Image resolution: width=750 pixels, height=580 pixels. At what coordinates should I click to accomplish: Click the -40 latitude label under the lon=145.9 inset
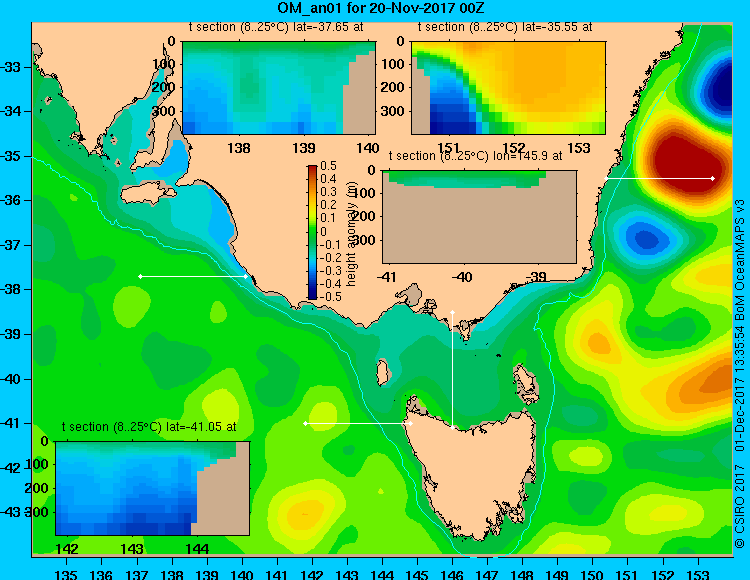(462, 276)
